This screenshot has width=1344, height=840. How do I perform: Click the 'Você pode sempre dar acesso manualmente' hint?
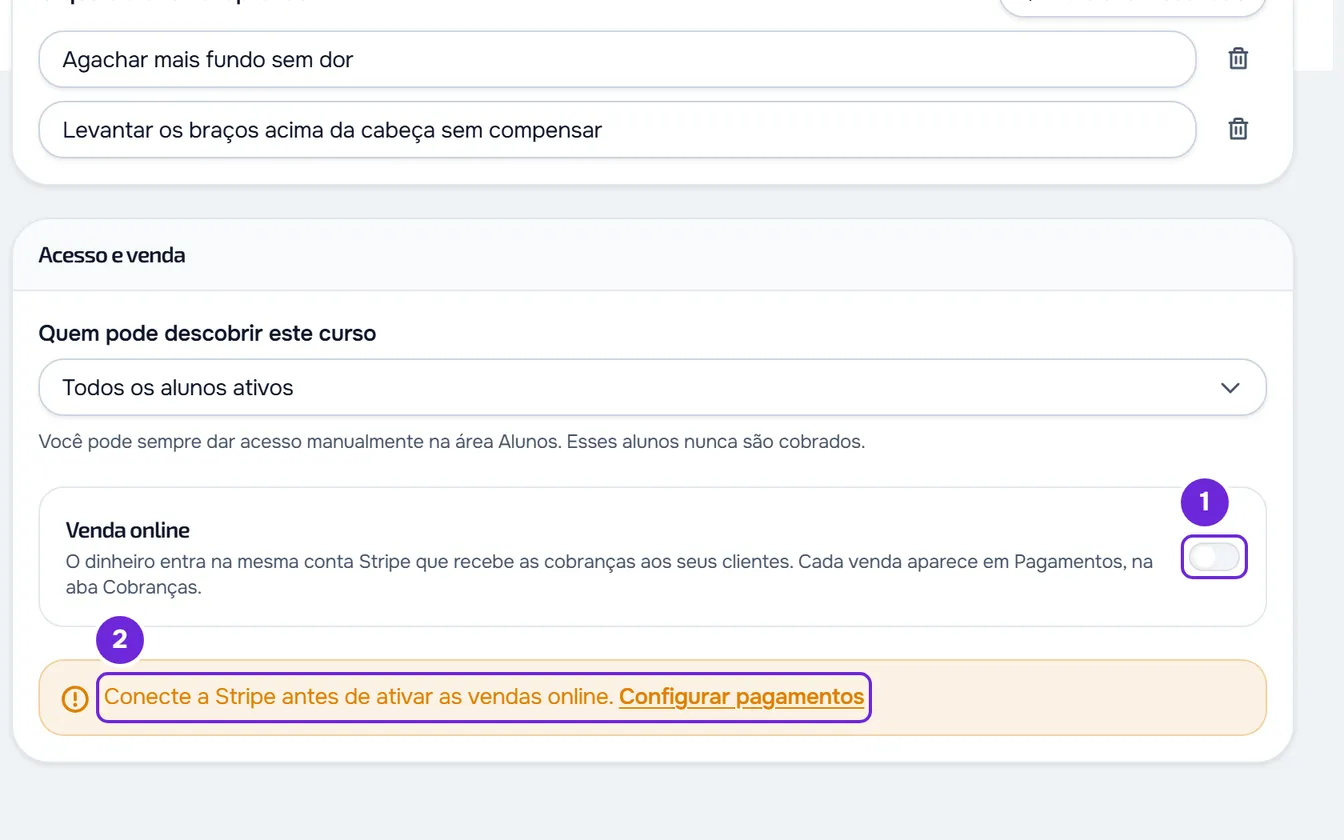pos(451,441)
